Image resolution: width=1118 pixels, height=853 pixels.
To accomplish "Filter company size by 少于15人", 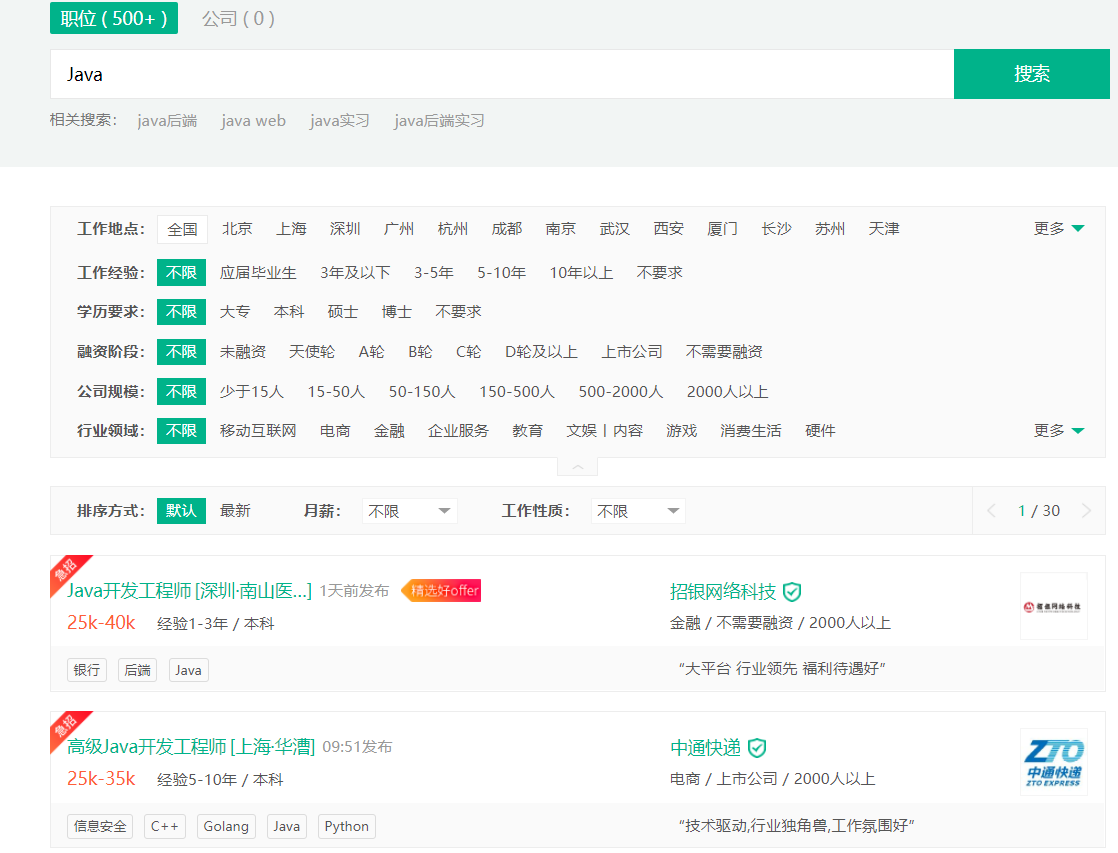I will click(252, 392).
